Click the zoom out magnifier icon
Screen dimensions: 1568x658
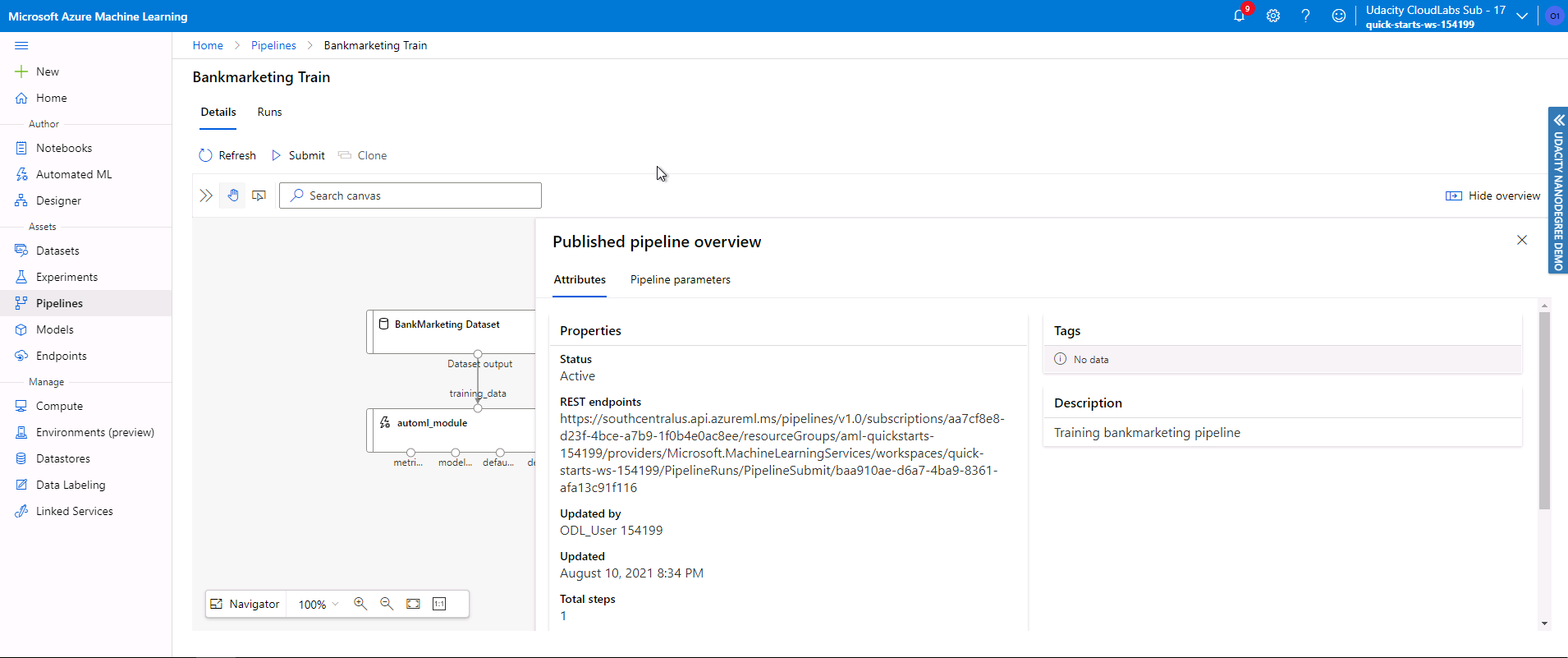pyautogui.click(x=387, y=604)
